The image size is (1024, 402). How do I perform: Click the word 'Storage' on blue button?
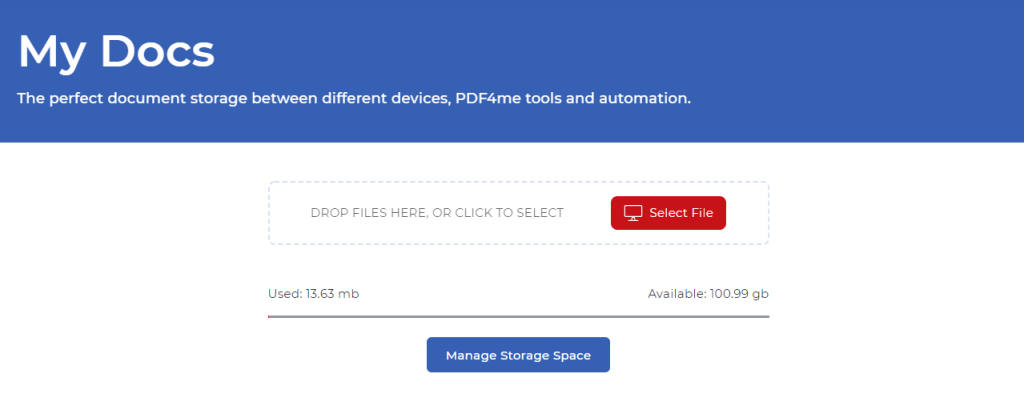tap(523, 356)
